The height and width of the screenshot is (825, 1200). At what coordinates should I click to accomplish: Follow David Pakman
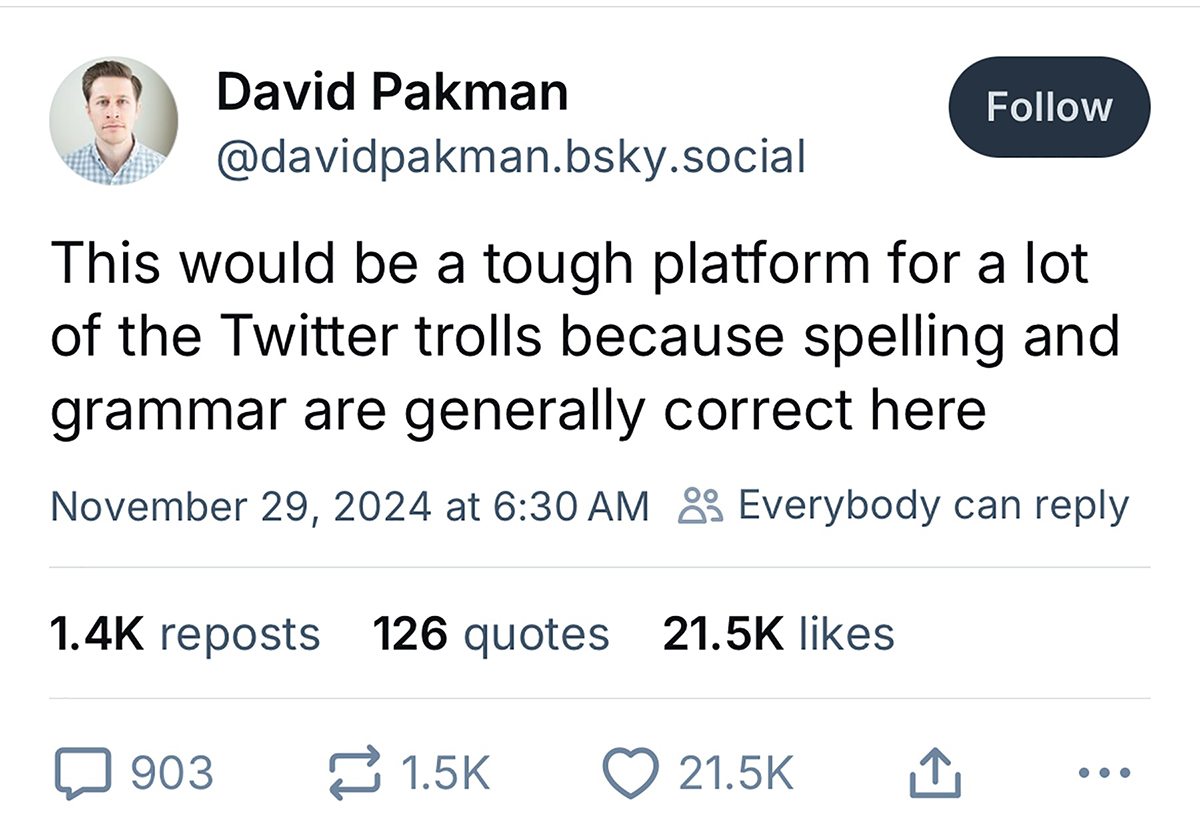1048,106
